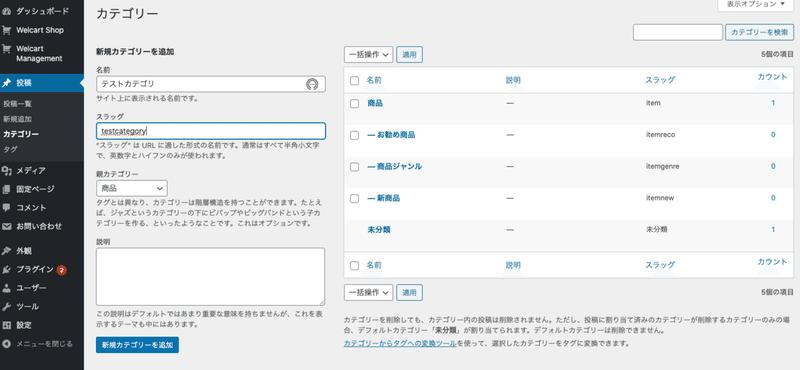Sort by スラッグ column in table footer

coord(660,265)
